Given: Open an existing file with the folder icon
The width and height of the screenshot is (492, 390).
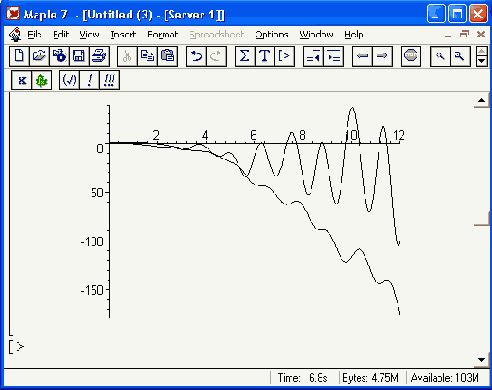Looking at the screenshot, I should tap(39, 56).
